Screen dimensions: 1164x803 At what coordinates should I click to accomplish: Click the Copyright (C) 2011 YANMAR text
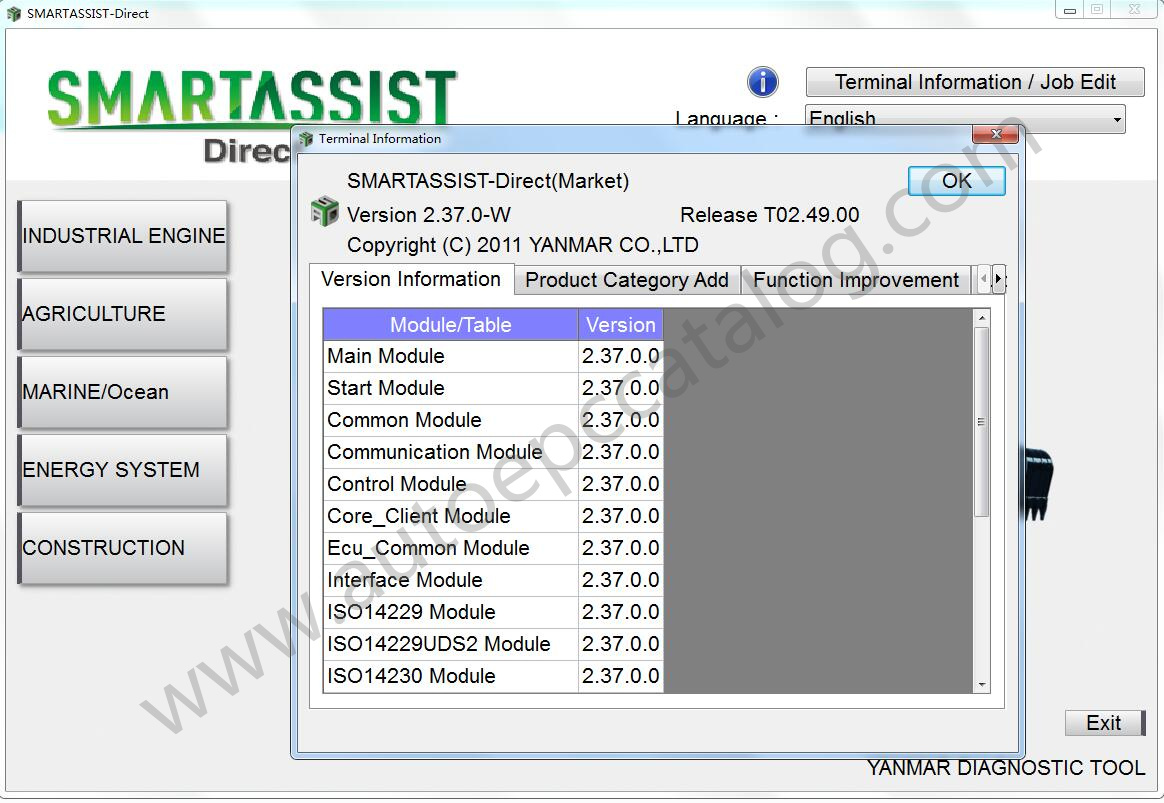pos(523,245)
